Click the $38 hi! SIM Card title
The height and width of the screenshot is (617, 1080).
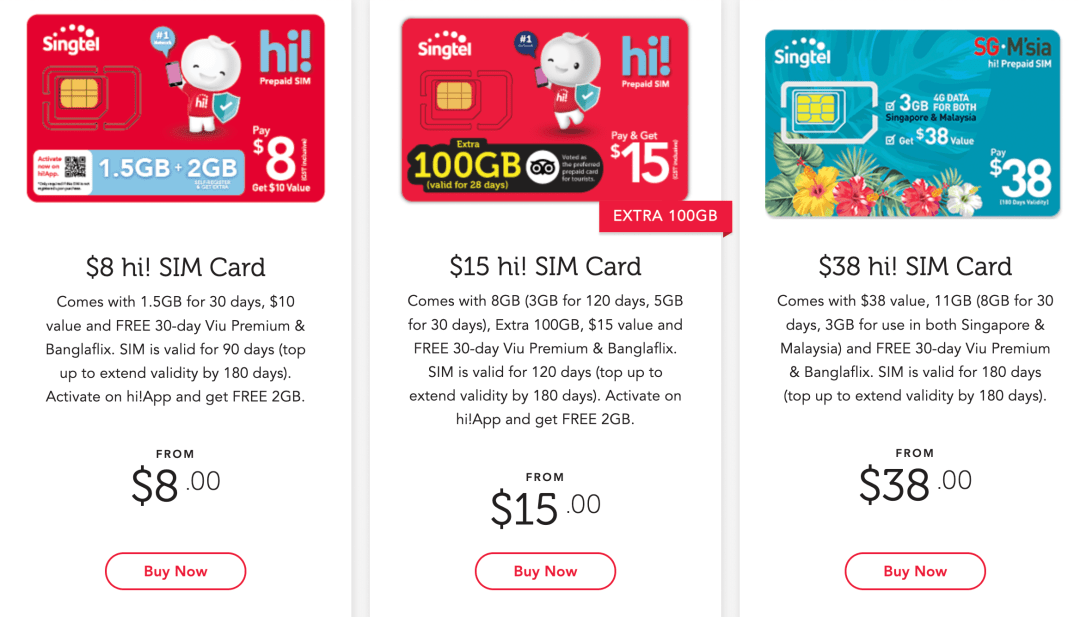[x=915, y=266]
